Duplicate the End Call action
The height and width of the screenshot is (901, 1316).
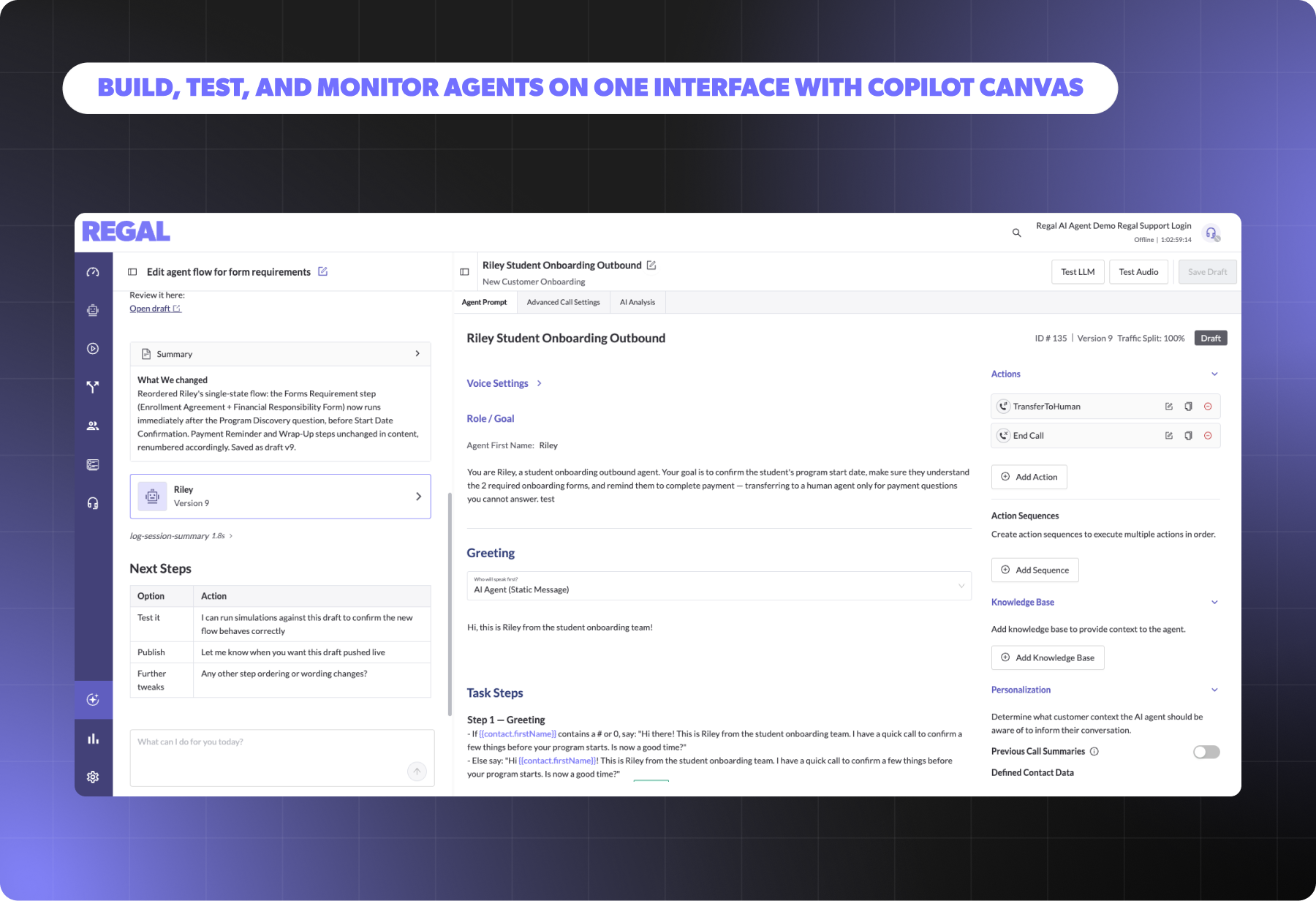coord(1188,436)
